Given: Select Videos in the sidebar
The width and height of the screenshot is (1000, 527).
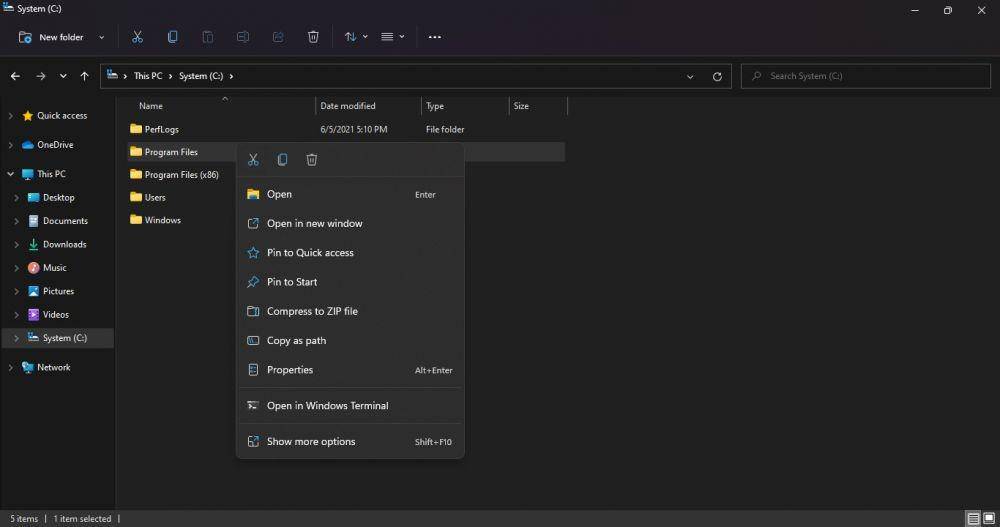Looking at the screenshot, I should [55, 315].
